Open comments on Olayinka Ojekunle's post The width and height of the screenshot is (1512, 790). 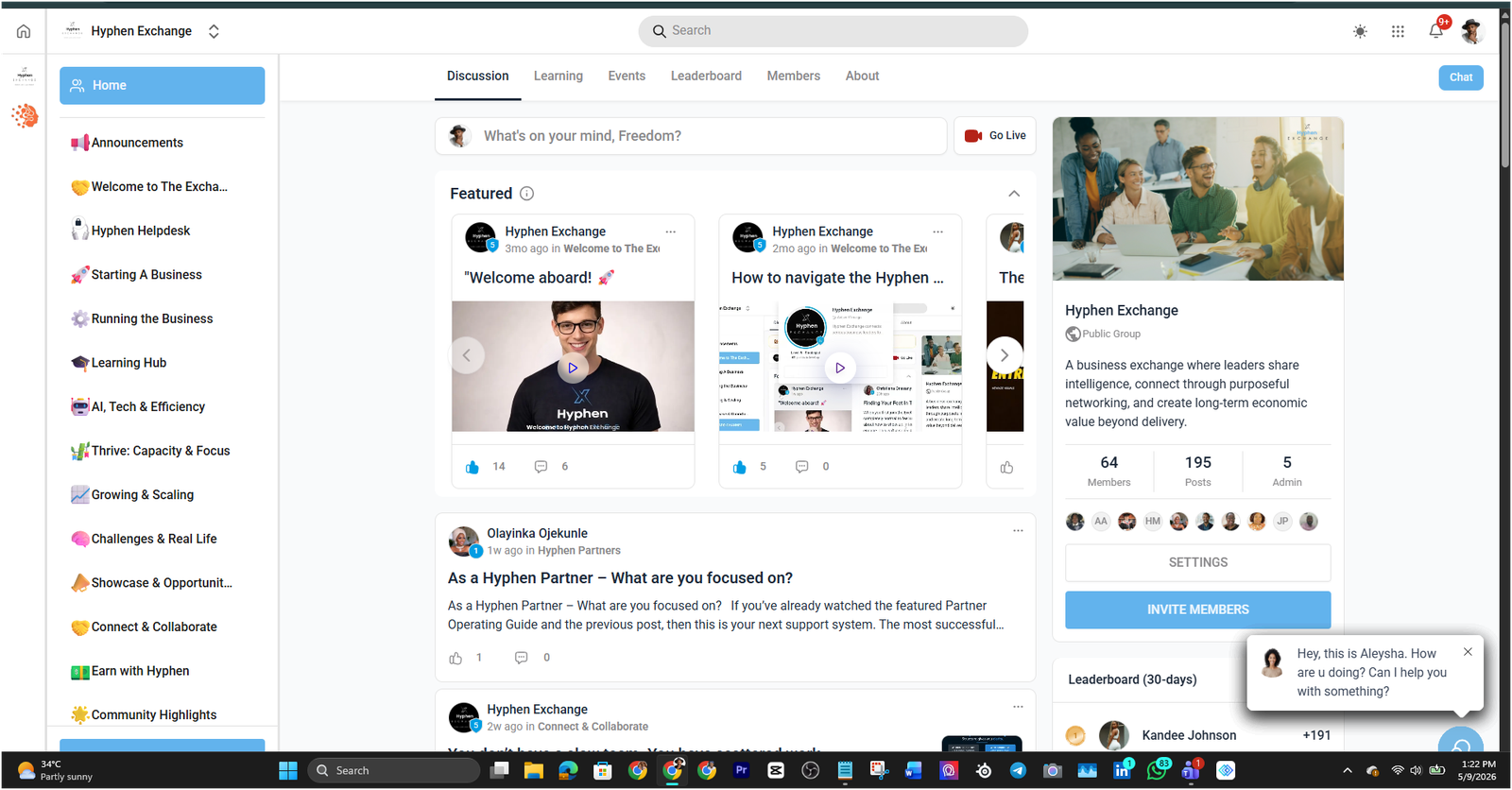click(x=521, y=658)
